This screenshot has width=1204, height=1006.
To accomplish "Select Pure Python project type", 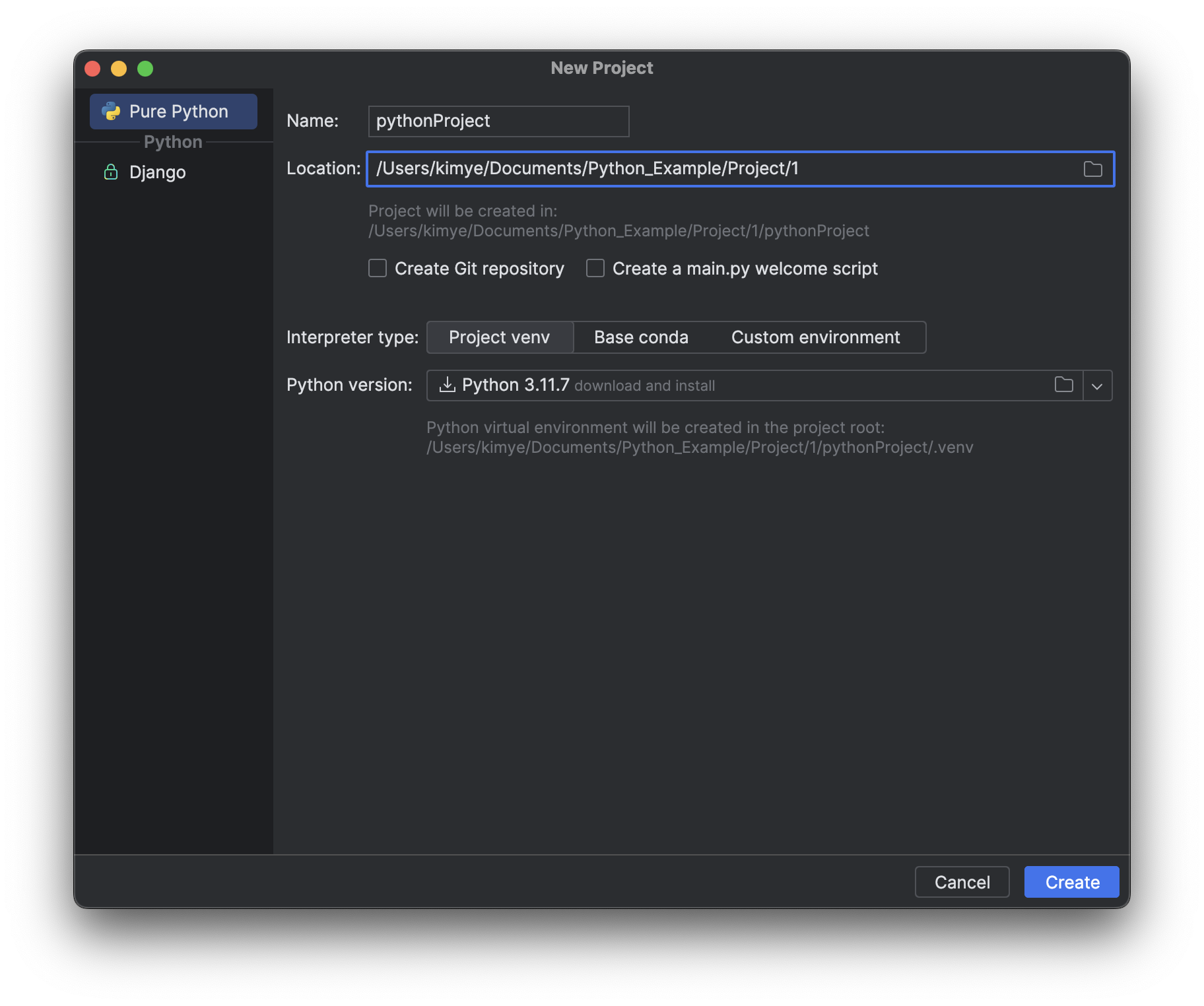I will click(174, 112).
